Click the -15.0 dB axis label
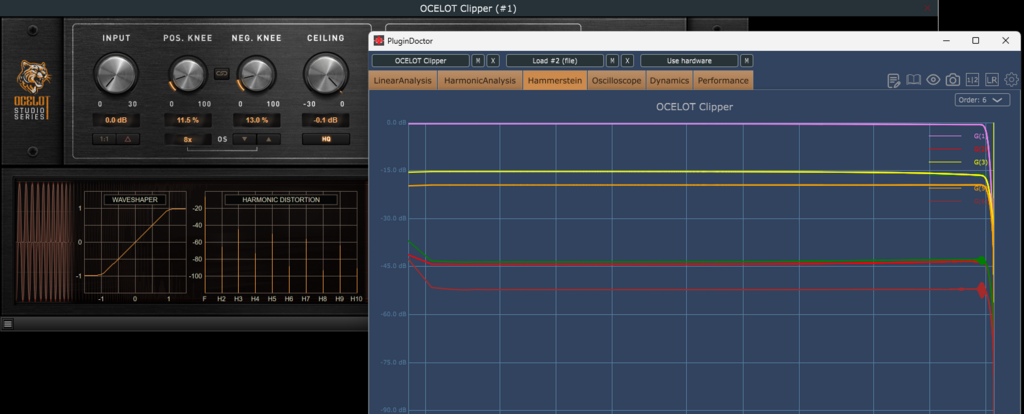 click(x=392, y=170)
